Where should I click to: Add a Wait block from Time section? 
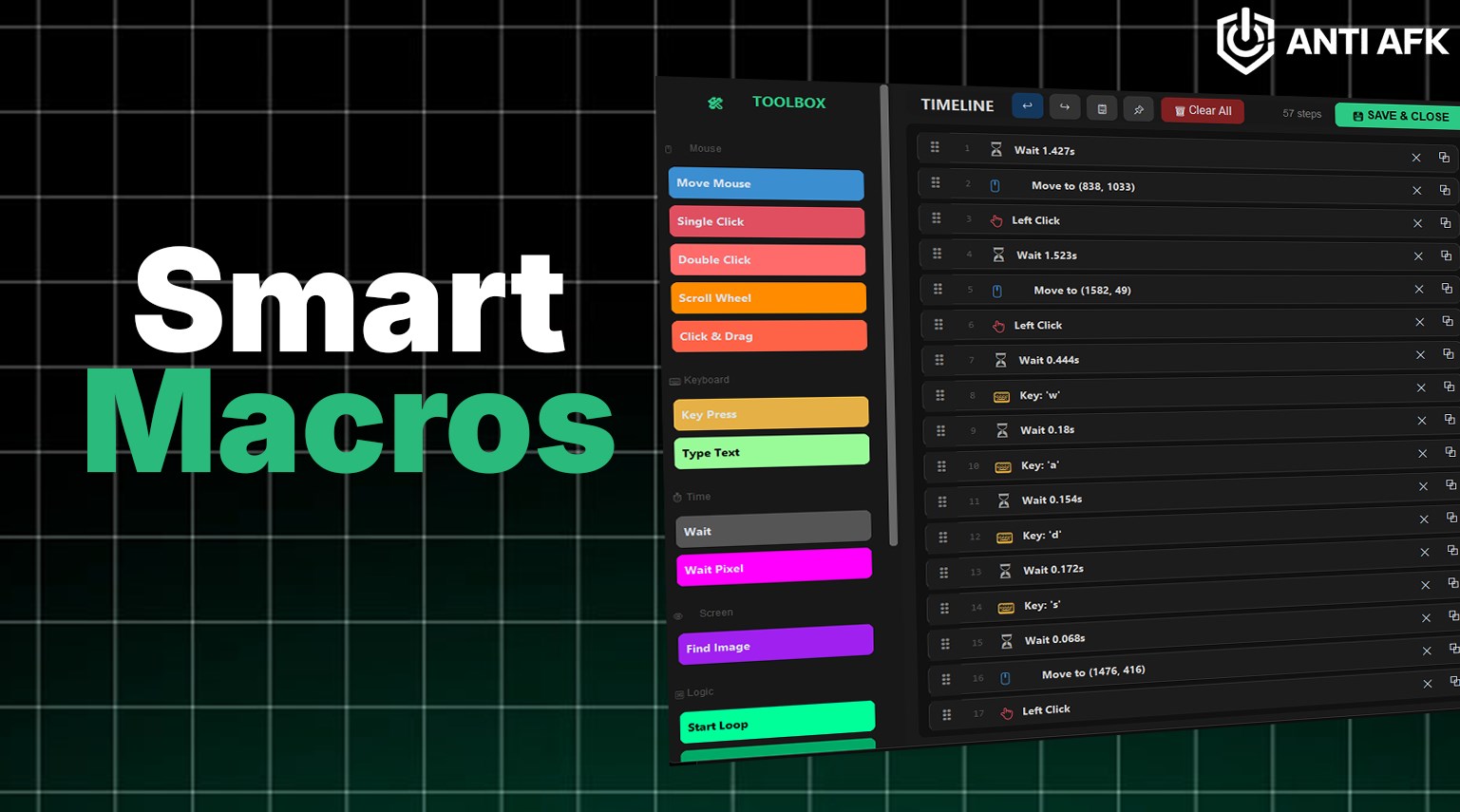(773, 530)
